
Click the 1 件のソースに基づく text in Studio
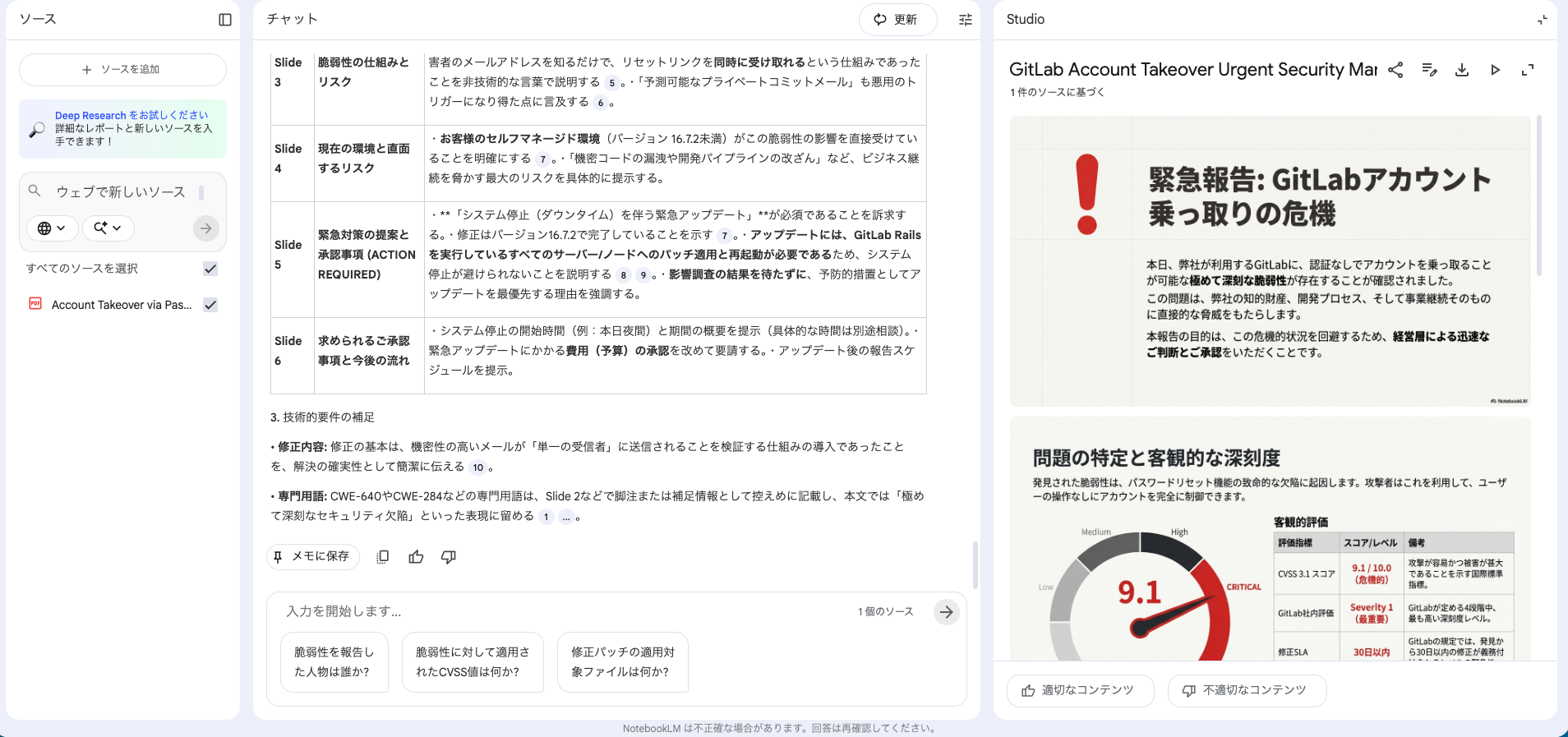pos(1057,92)
